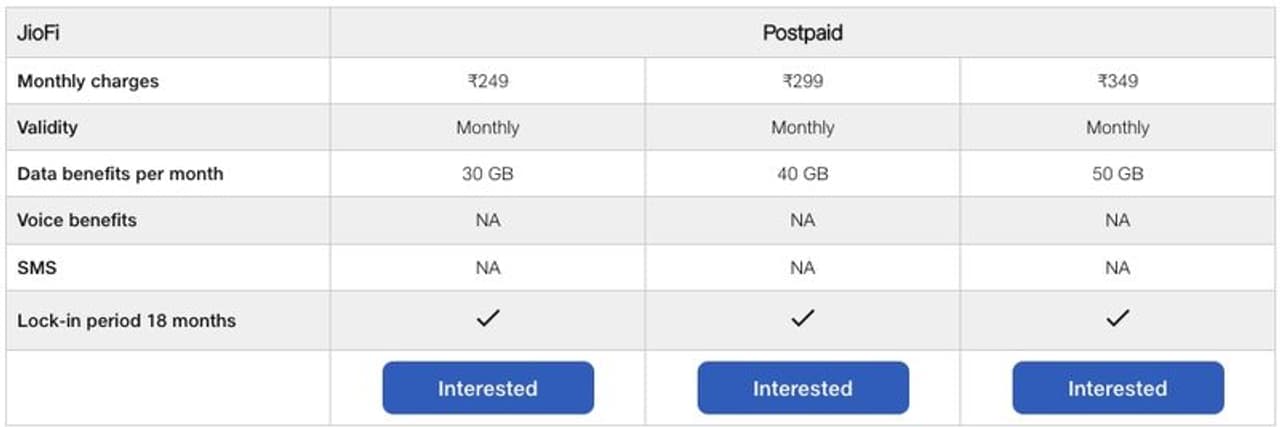Select the ₹249 monthly charge value
This screenshot has height=427, width=1280.
coord(488,81)
